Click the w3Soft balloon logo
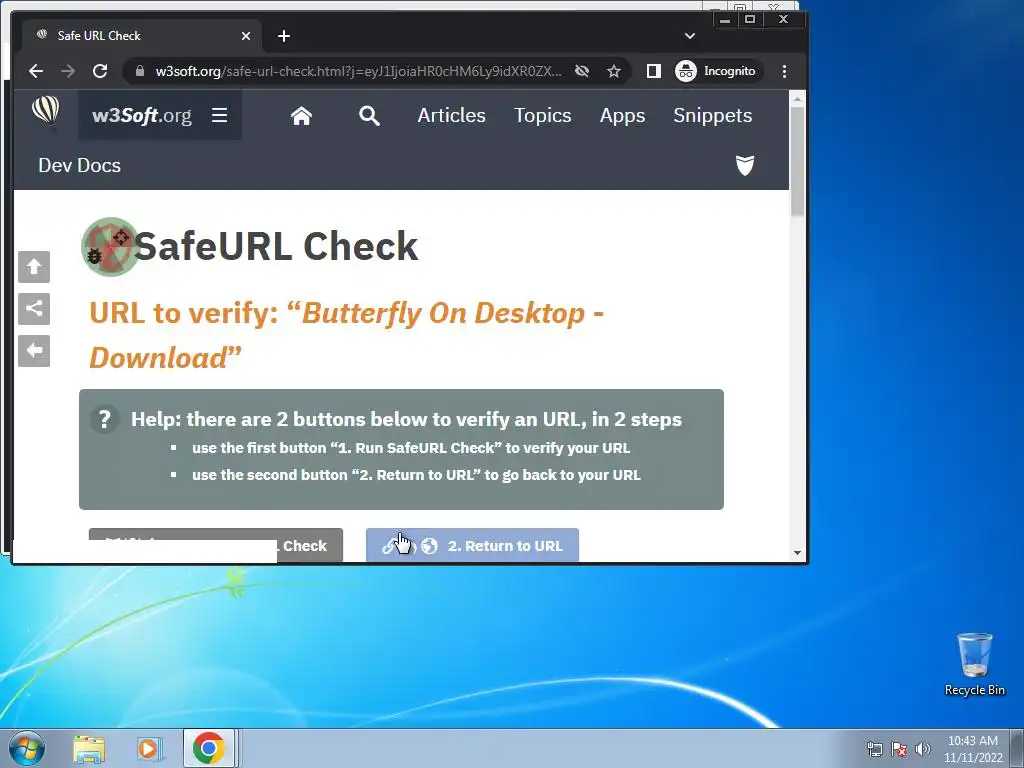Viewport: 1024px width, 768px height. click(x=46, y=111)
